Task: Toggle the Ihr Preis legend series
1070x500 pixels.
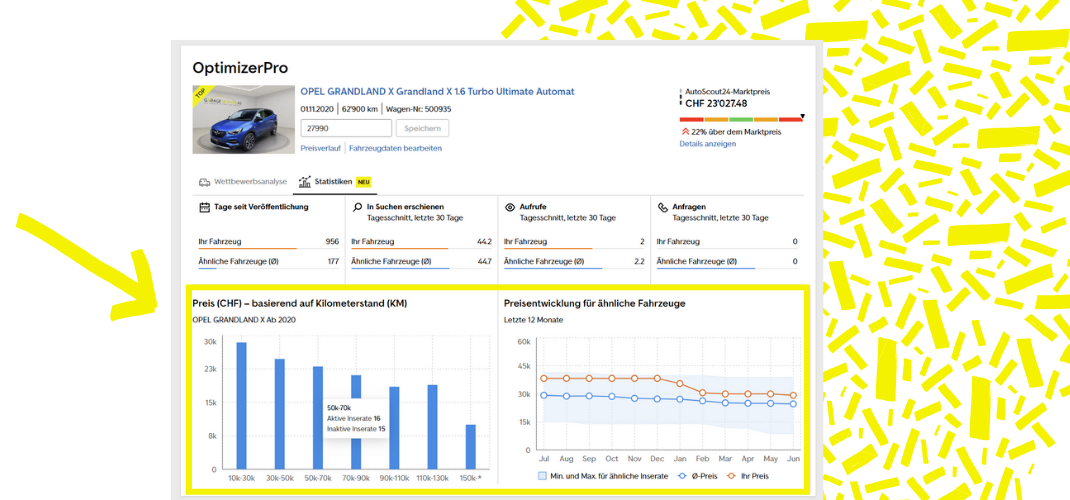Action: 748,476
